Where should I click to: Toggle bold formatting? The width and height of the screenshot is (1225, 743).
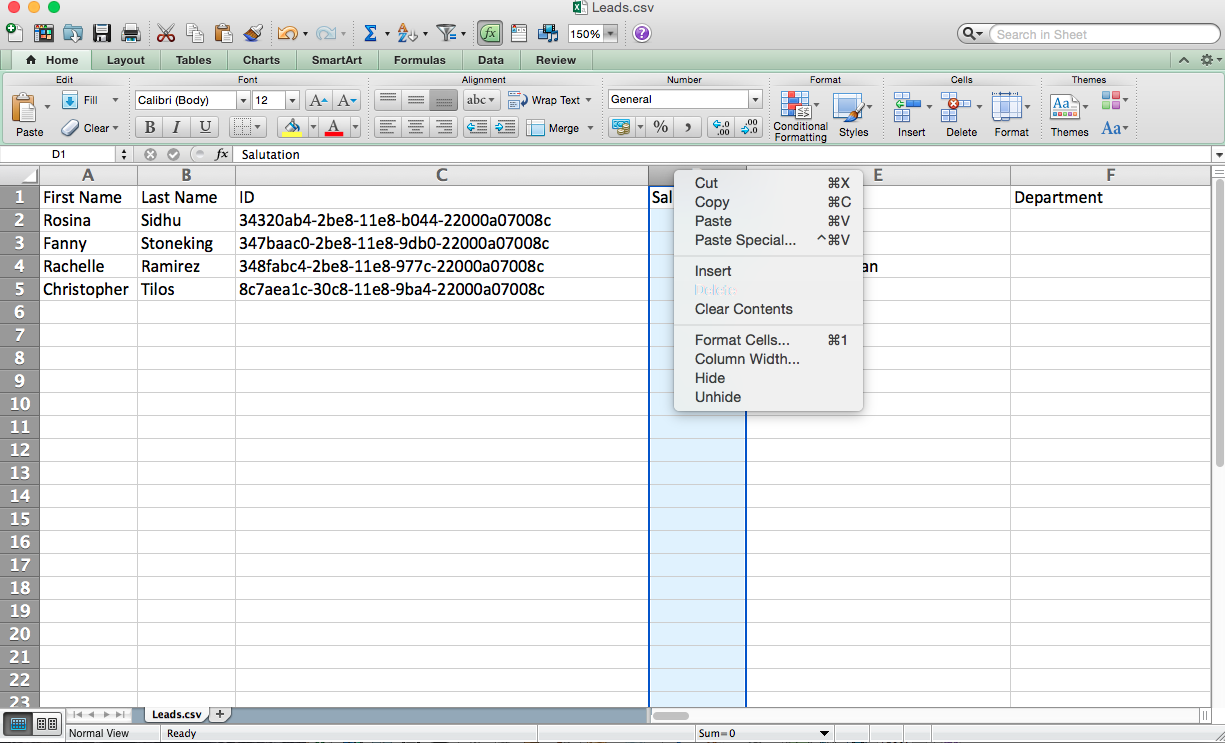point(149,127)
